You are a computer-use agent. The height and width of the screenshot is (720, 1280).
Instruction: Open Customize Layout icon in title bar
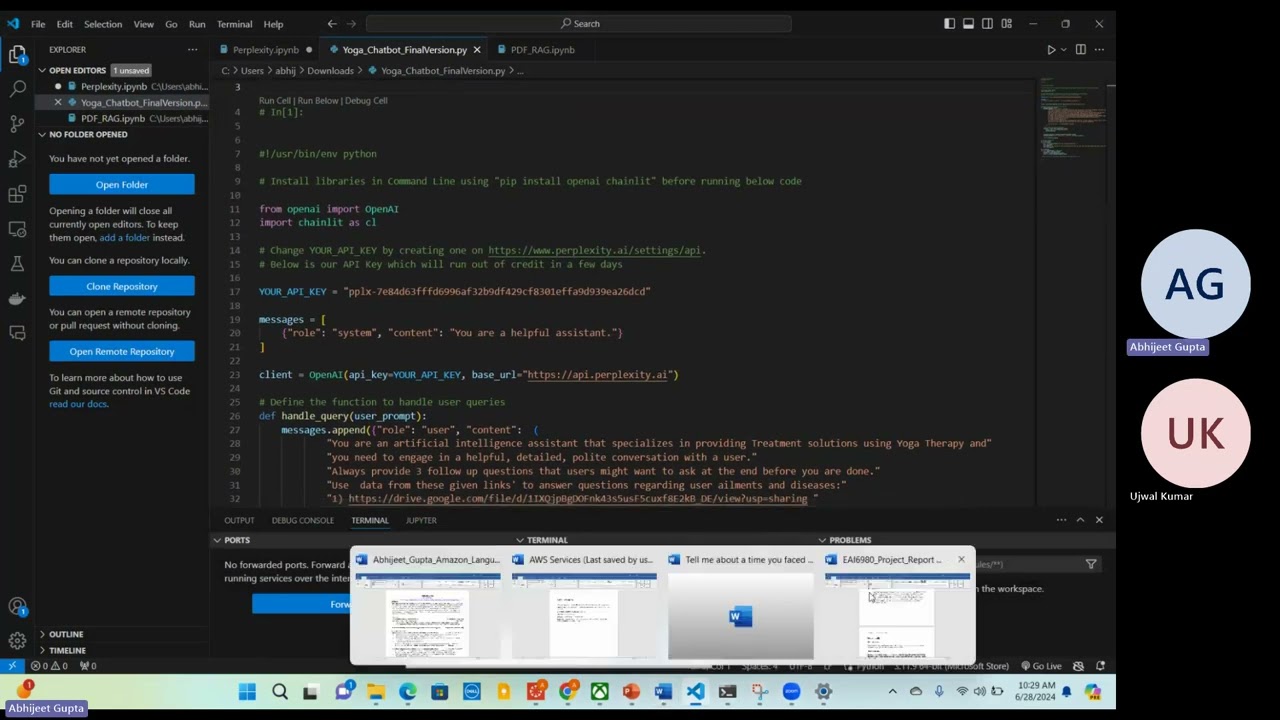click(x=1006, y=23)
